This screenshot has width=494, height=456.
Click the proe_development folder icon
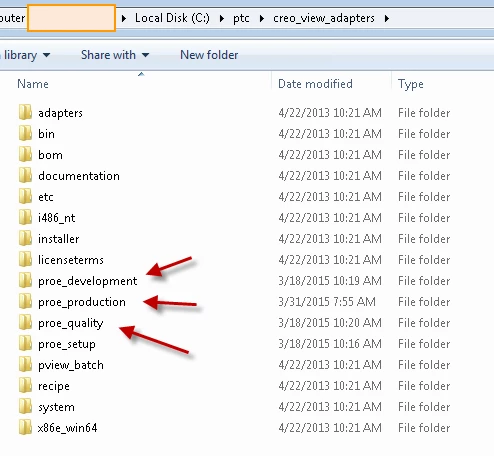coord(25,280)
